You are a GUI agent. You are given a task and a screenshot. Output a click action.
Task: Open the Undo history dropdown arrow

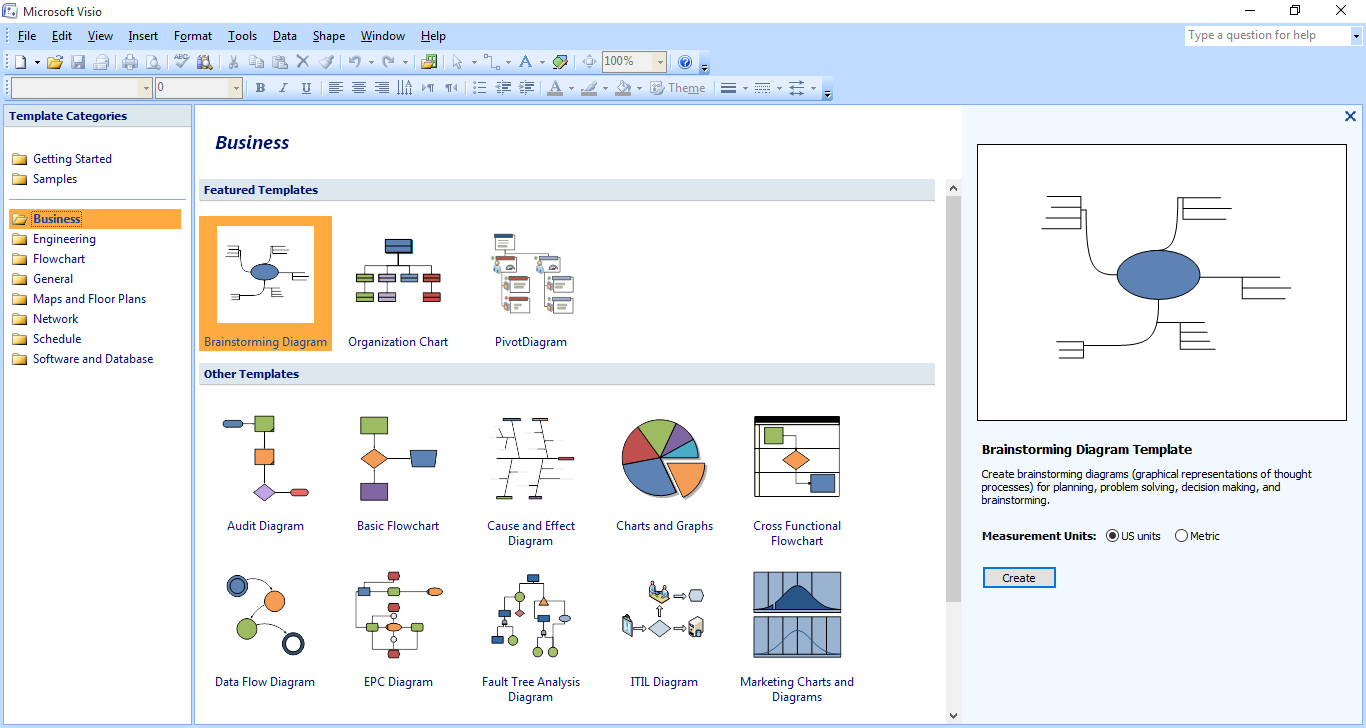point(371,62)
